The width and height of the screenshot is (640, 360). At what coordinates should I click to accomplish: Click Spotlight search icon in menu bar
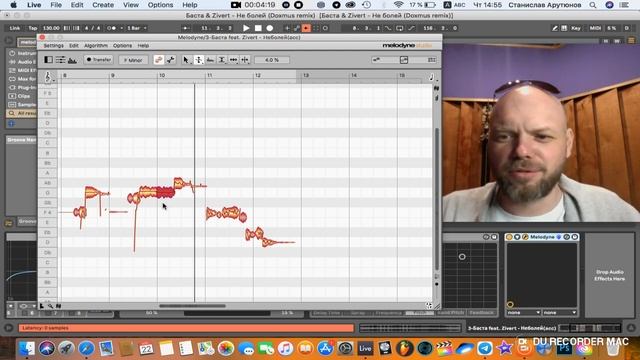click(x=593, y=5)
